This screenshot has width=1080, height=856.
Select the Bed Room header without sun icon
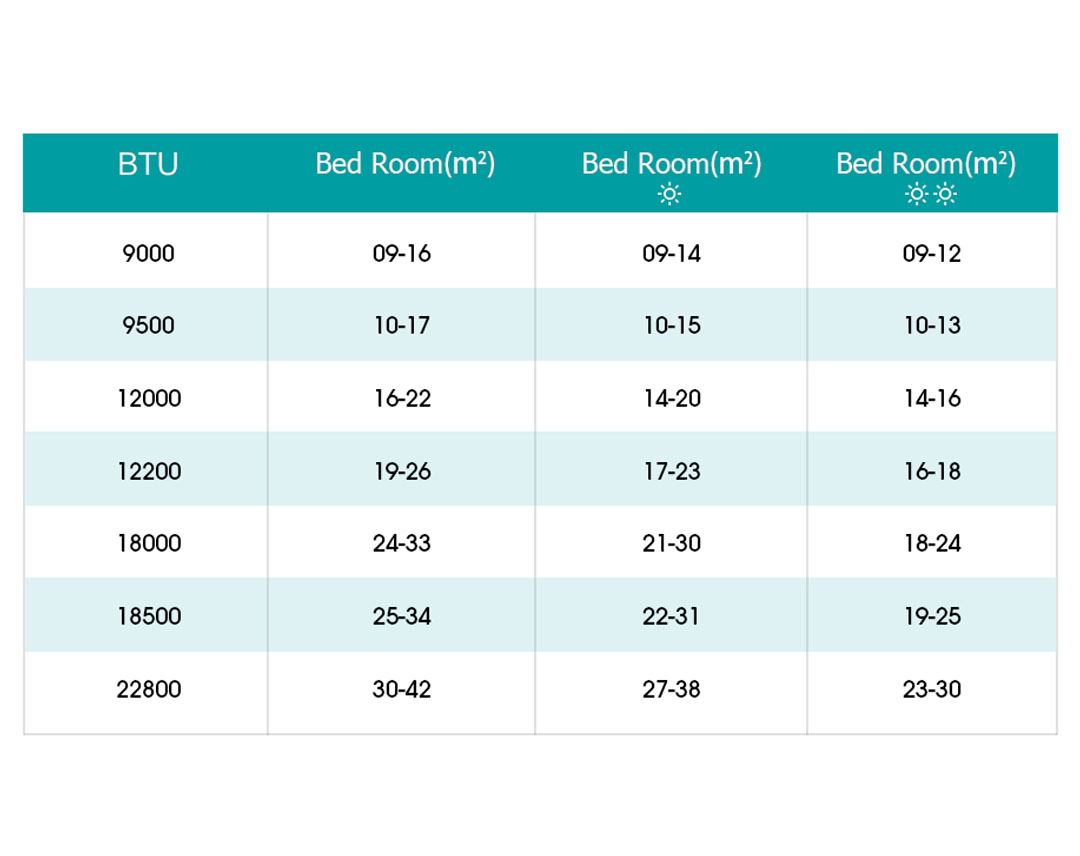point(405,164)
